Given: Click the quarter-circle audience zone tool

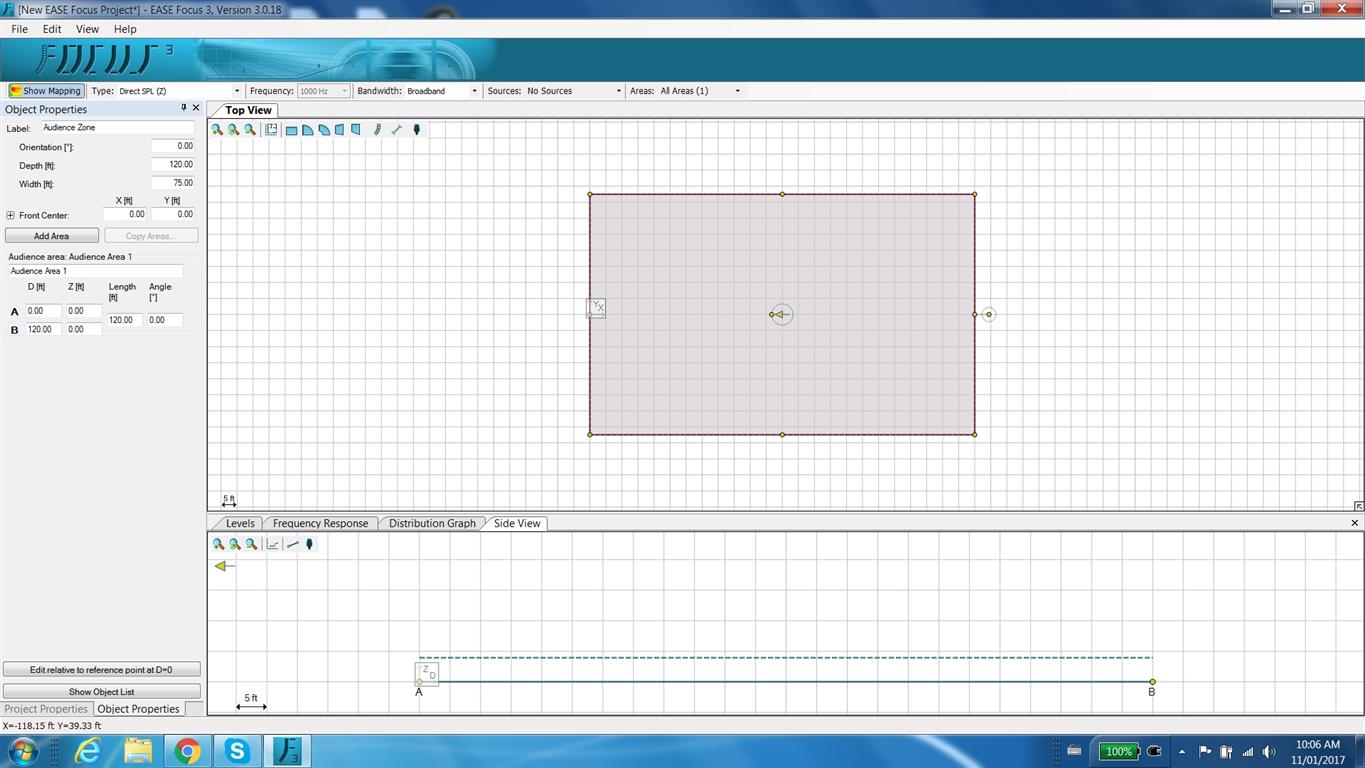Looking at the screenshot, I should coord(308,130).
